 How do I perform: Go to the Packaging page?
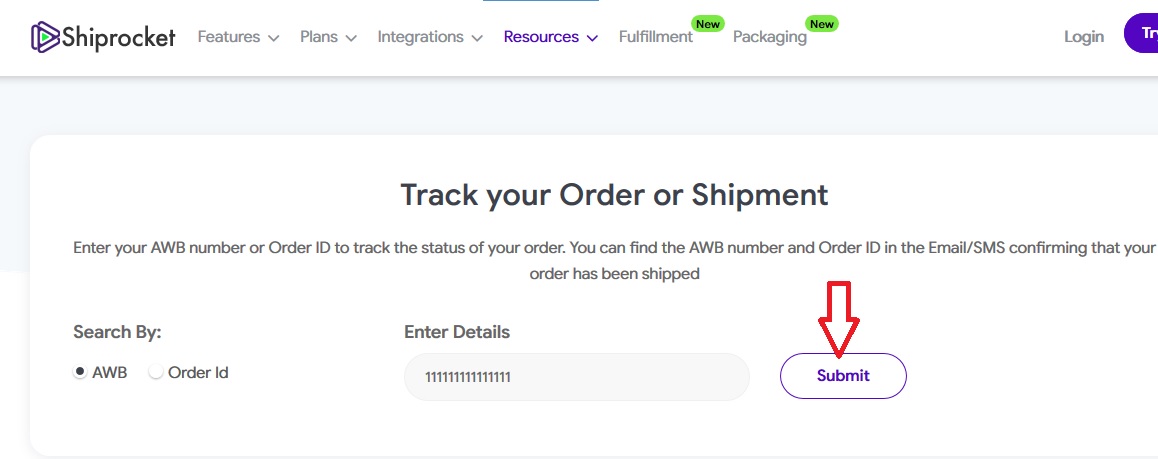click(769, 37)
